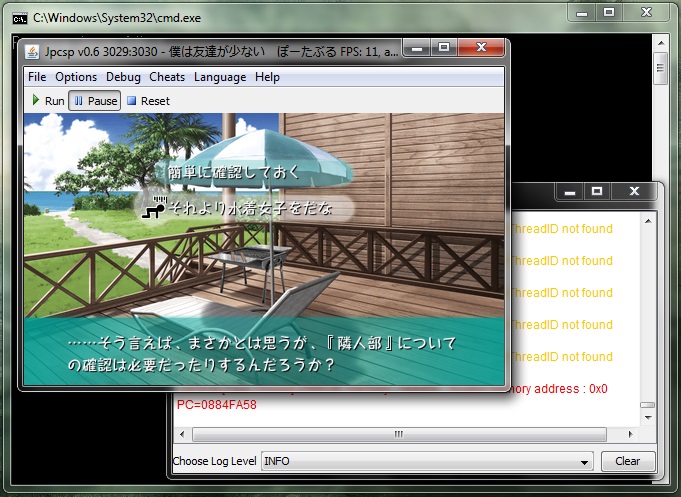Click the green Run play icon
This screenshot has width=681, height=497.
pyautogui.click(x=36, y=100)
